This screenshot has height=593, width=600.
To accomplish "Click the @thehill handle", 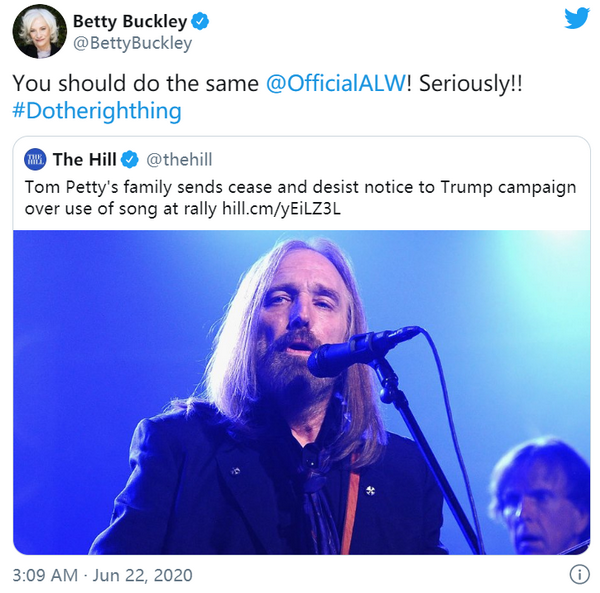I will coord(180,160).
